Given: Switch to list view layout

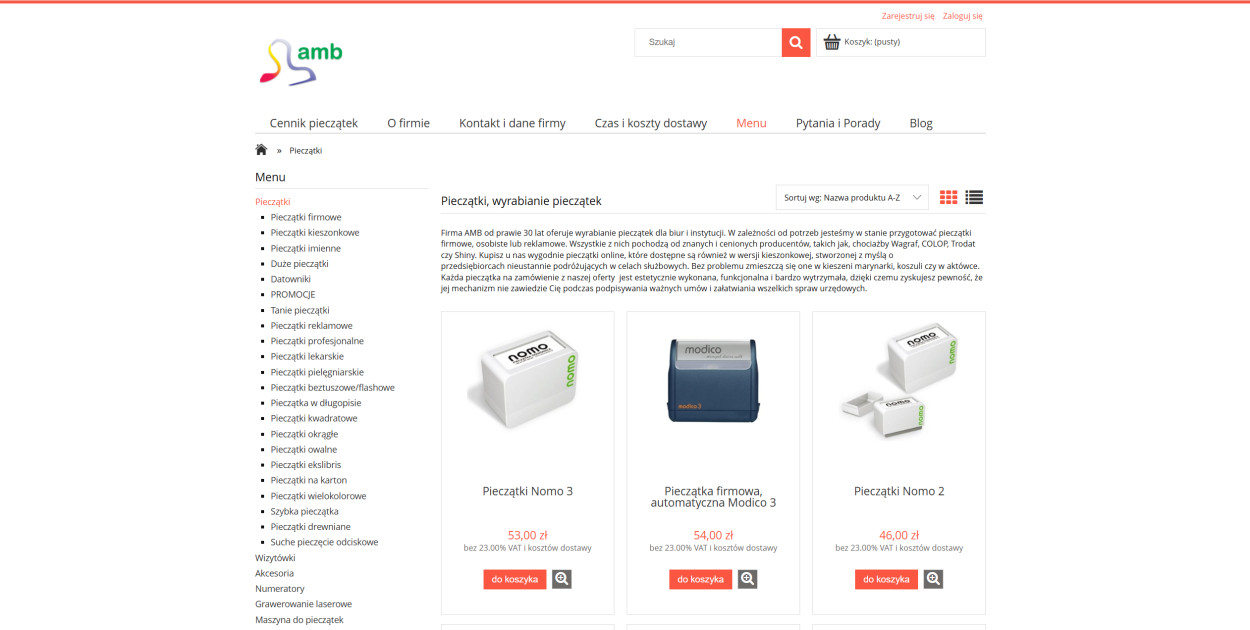Looking at the screenshot, I should point(974,197).
